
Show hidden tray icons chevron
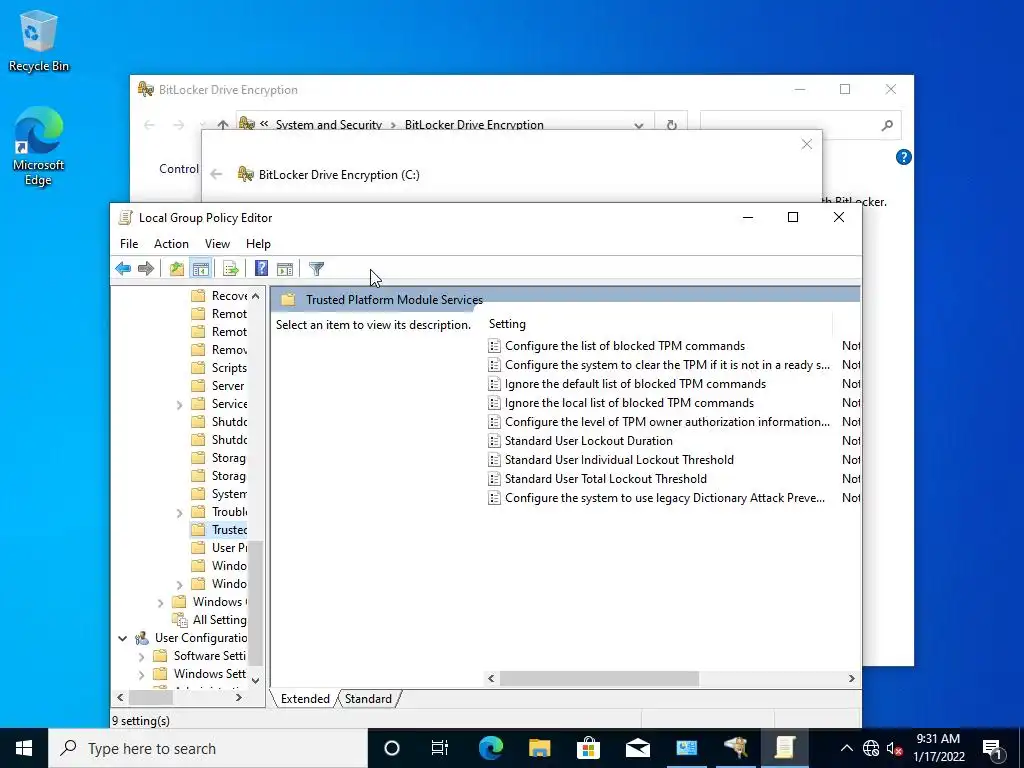pos(846,748)
